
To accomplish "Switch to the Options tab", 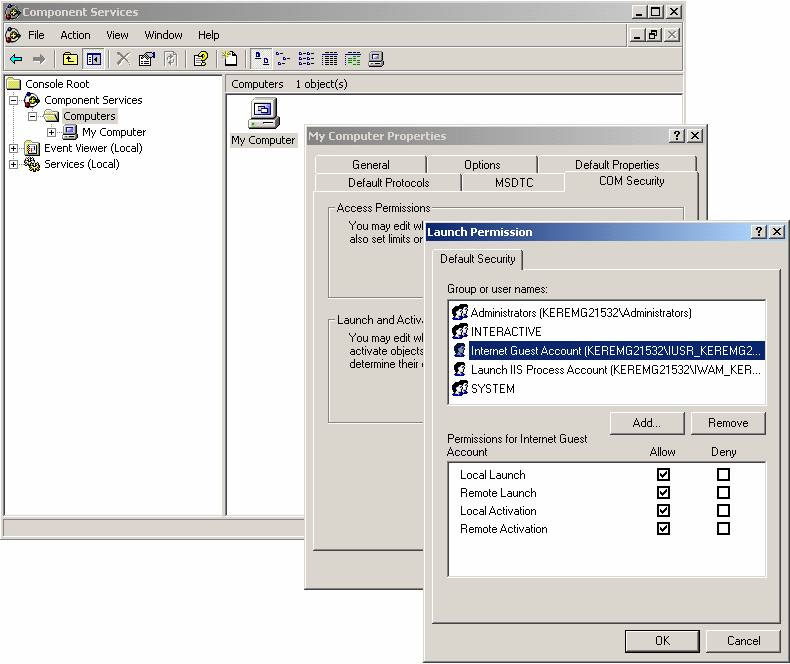I will tap(482, 165).
